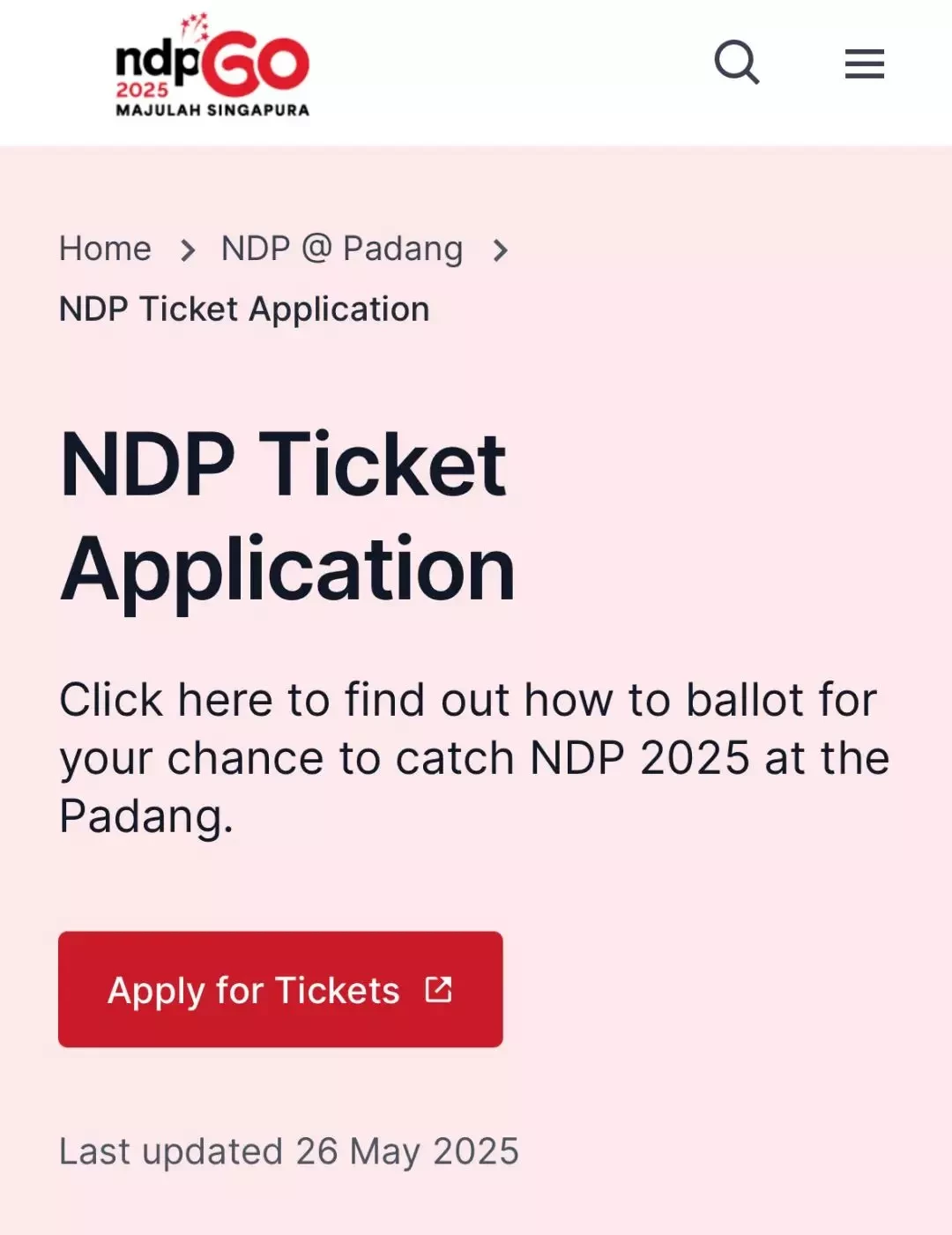Click the Apply for Tickets button
This screenshot has width=952, height=1235.
click(x=280, y=989)
